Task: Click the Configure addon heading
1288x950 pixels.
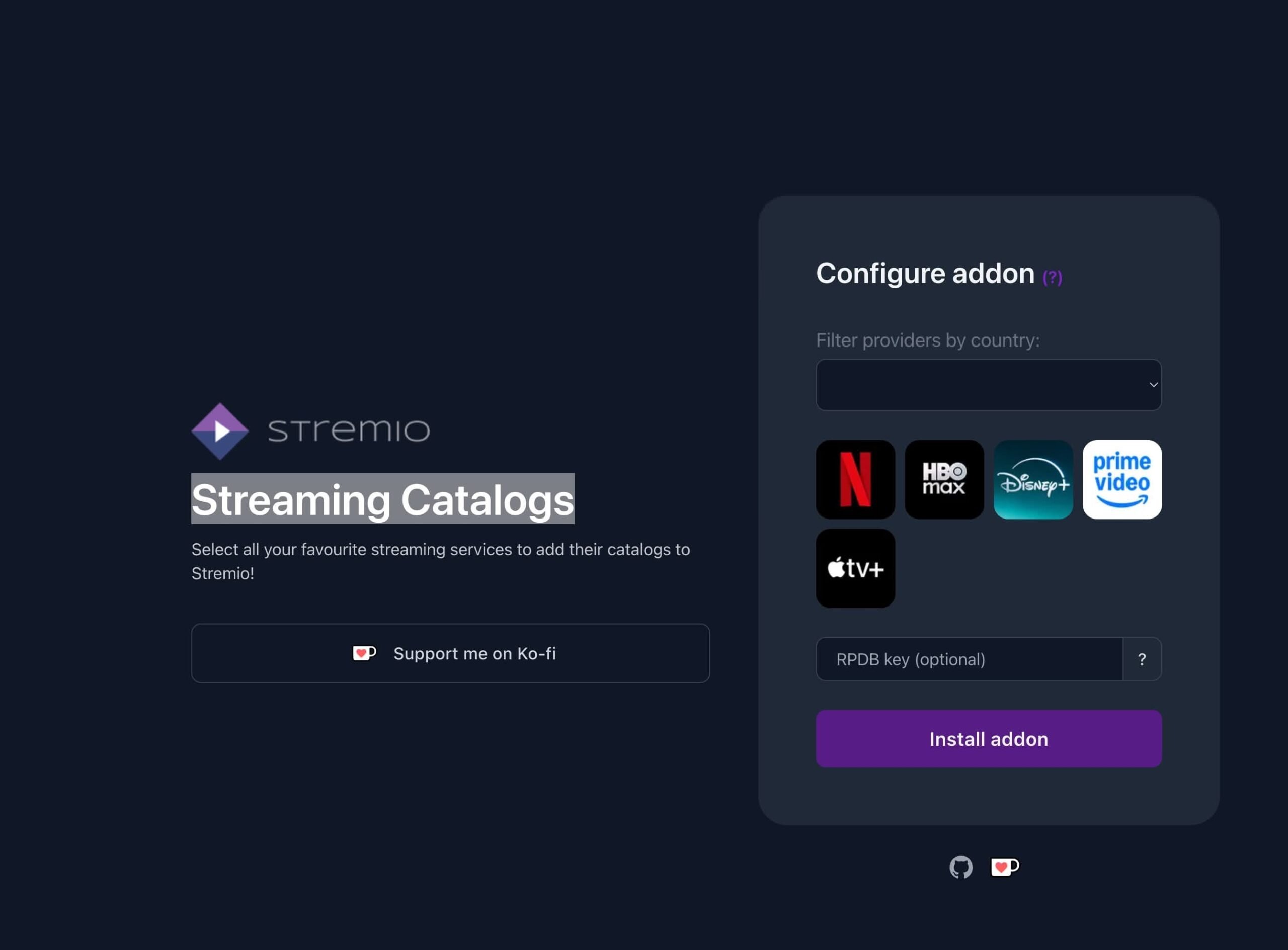Action: click(x=925, y=273)
